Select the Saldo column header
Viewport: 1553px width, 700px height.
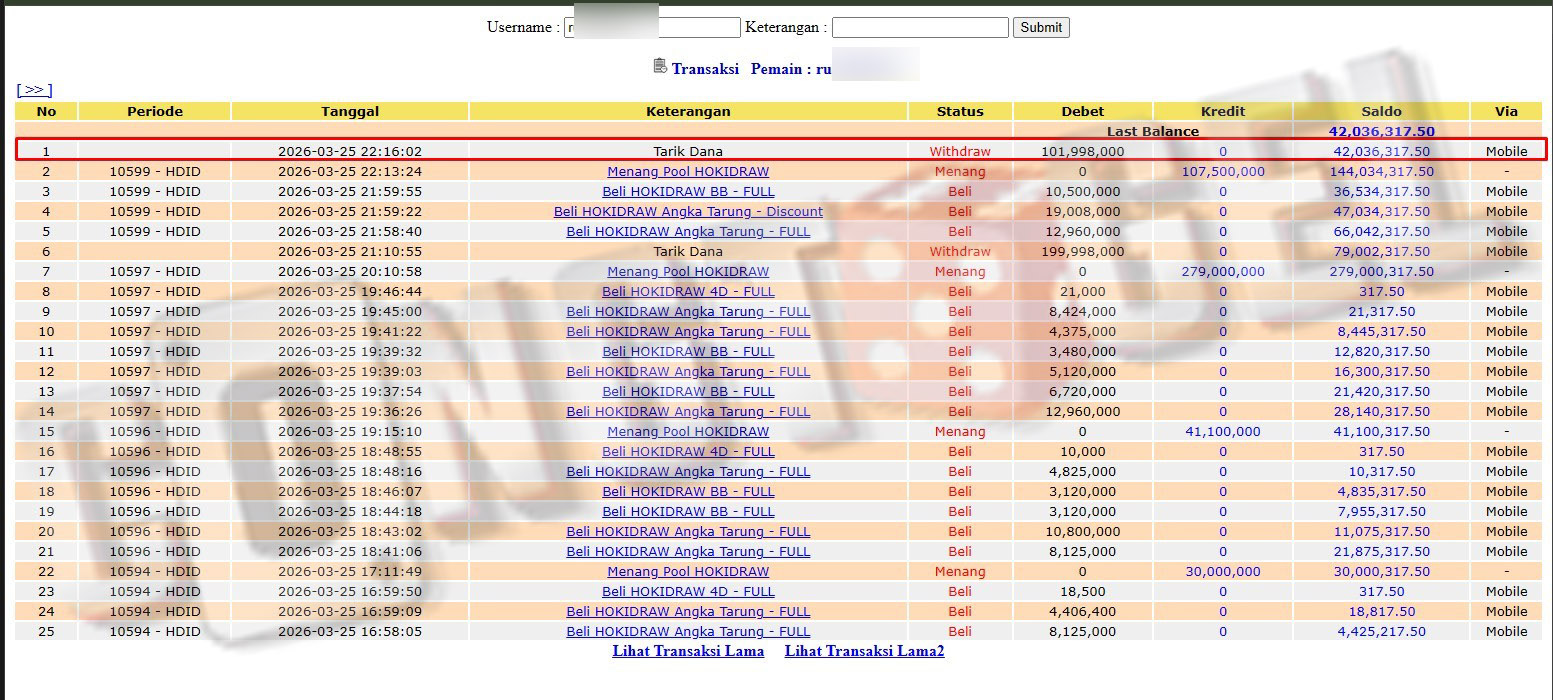tap(1381, 111)
